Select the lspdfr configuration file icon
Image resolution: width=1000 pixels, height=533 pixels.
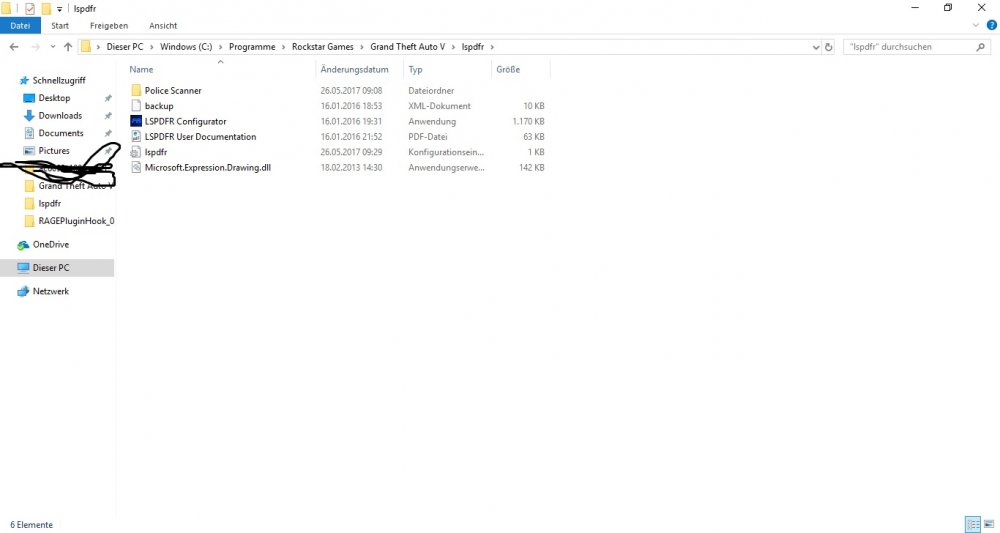point(136,152)
